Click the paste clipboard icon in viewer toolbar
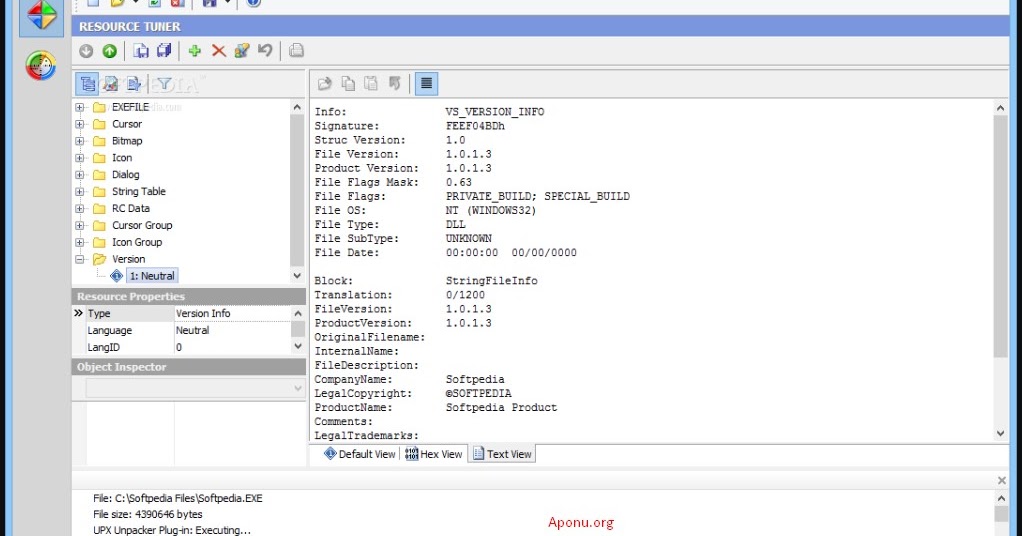1022x536 pixels. 371,83
